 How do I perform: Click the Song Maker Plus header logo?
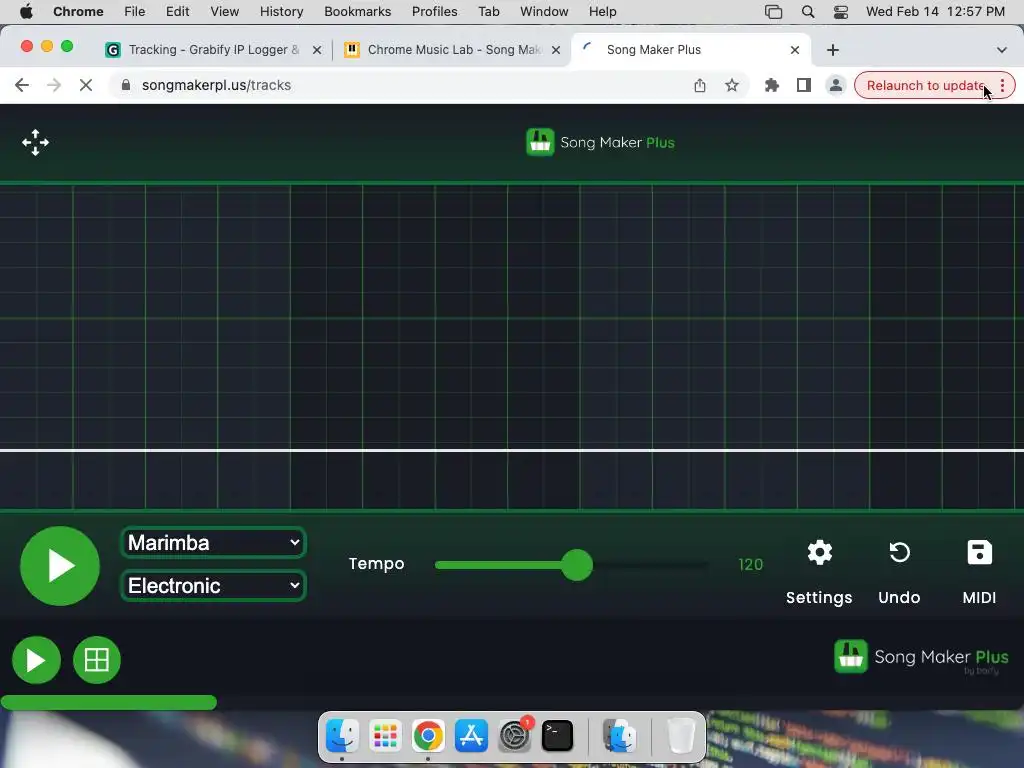(600, 142)
